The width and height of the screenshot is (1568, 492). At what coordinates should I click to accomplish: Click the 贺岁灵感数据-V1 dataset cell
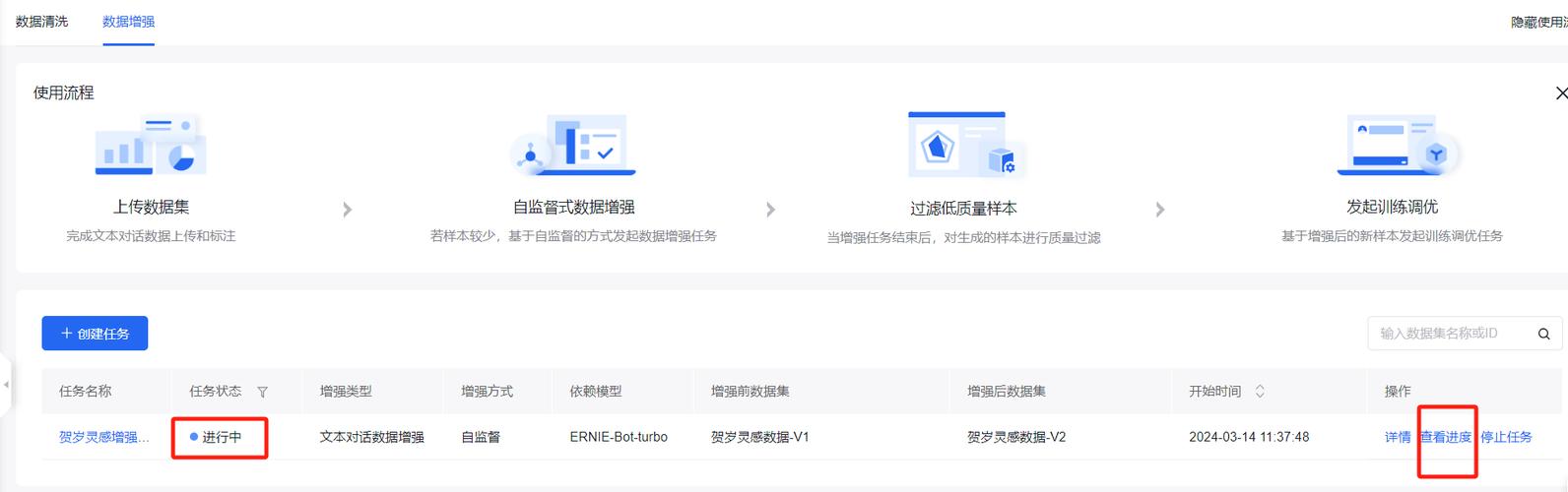760,437
